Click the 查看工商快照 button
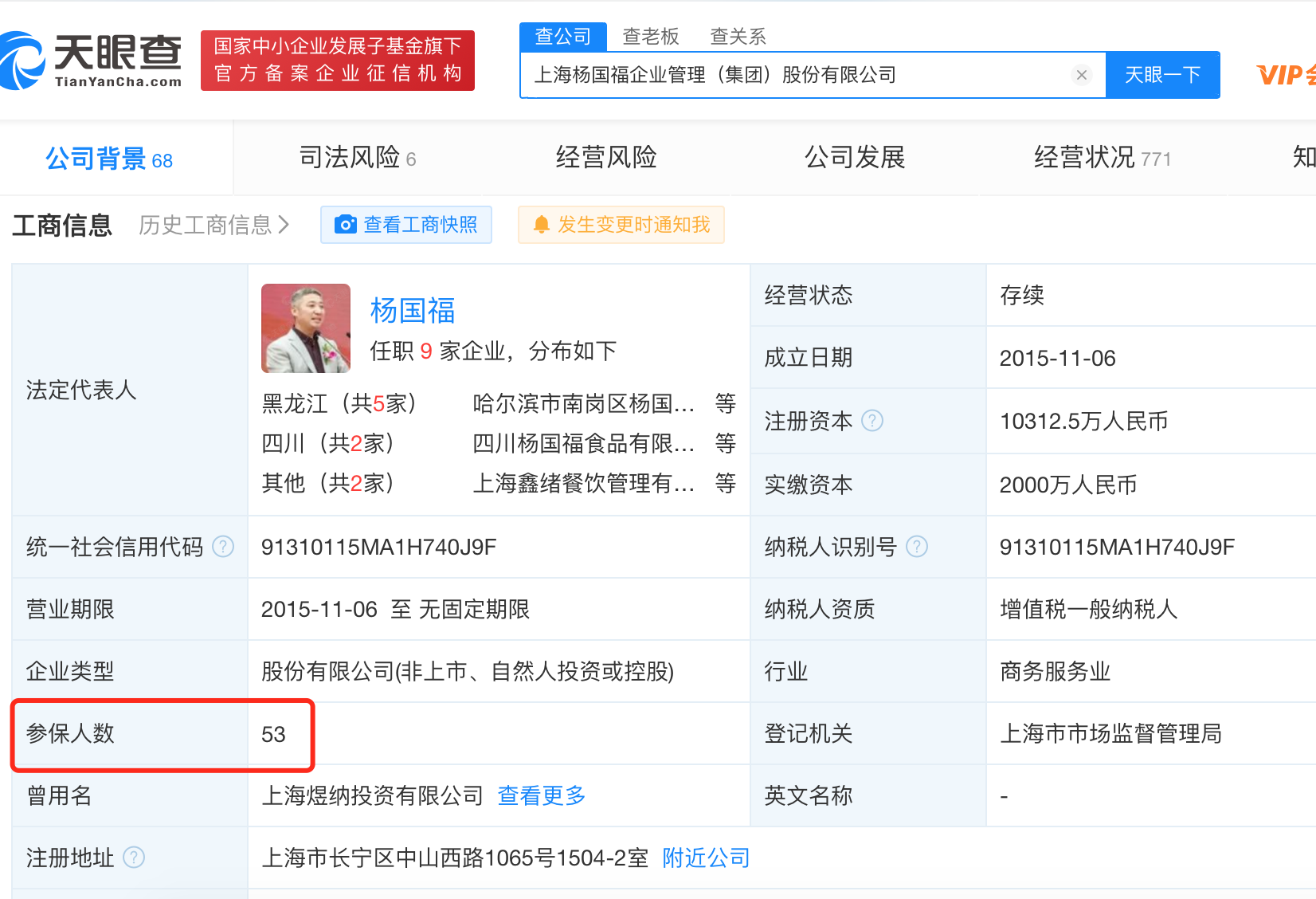Screen dimensions: 1316x899 [x=406, y=225]
